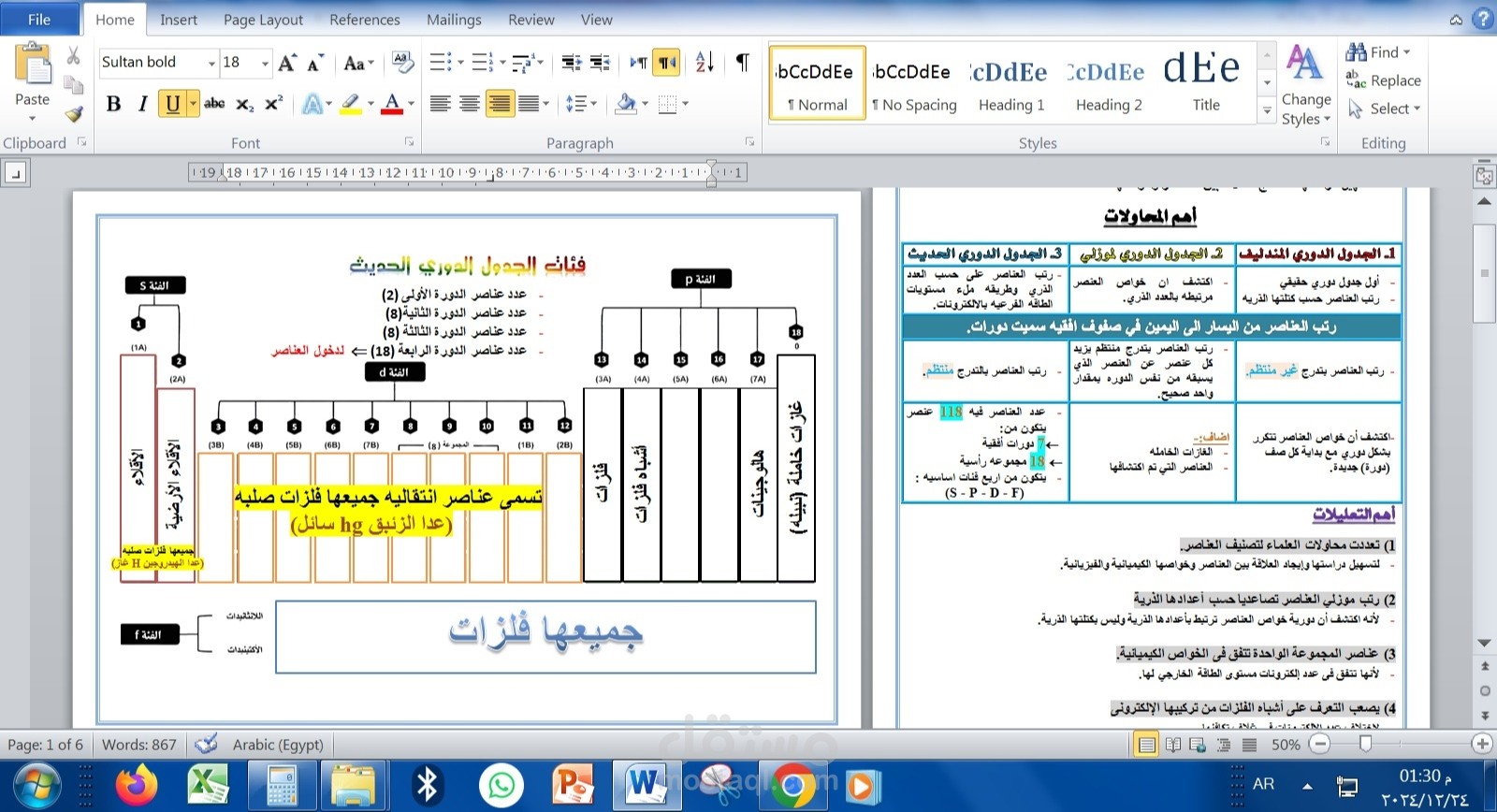Apply superscript formatting
Image resolution: width=1497 pixels, height=812 pixels.
273,104
